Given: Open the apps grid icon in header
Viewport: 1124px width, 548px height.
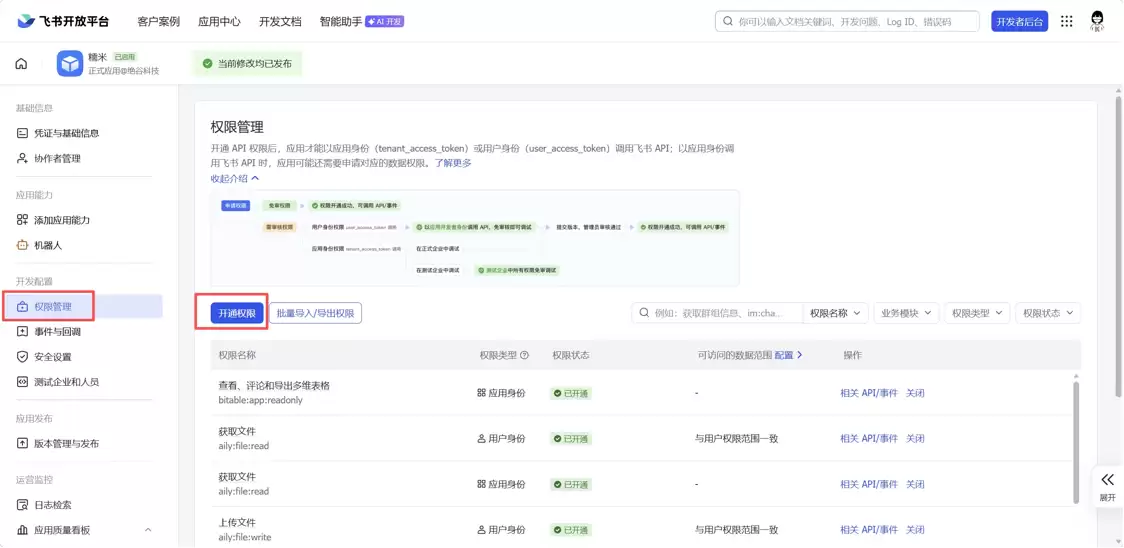Looking at the screenshot, I should 1067,22.
